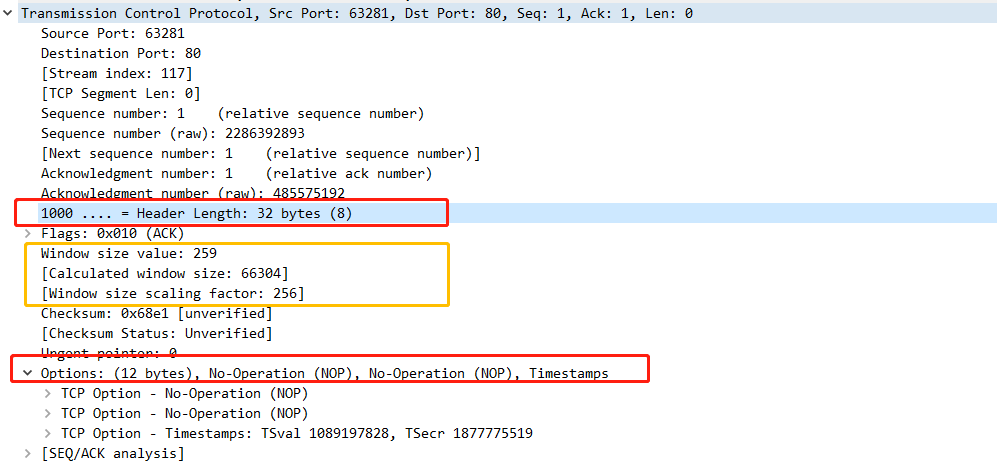Expand the second TCP Option No-Operation entry
Viewport: 997px width, 464px height.
pos(48,413)
